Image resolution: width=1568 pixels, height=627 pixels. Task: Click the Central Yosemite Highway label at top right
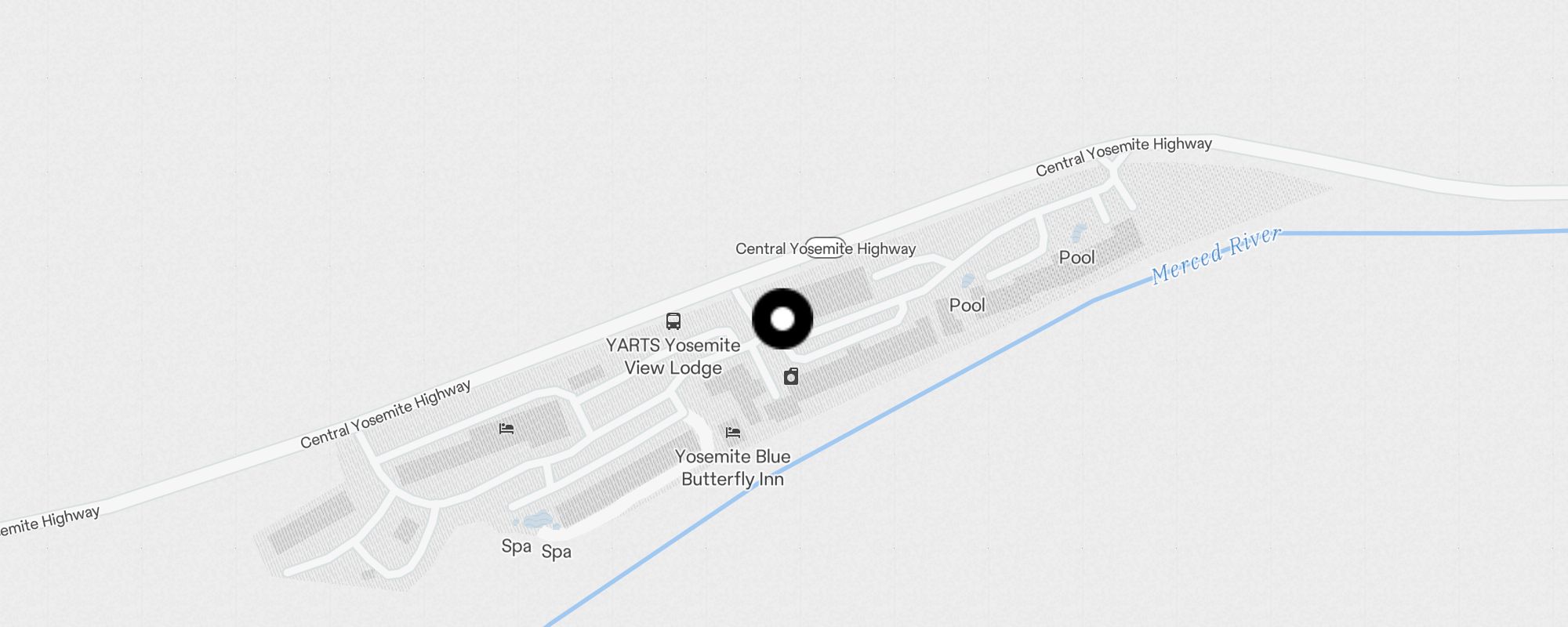tap(1123, 156)
